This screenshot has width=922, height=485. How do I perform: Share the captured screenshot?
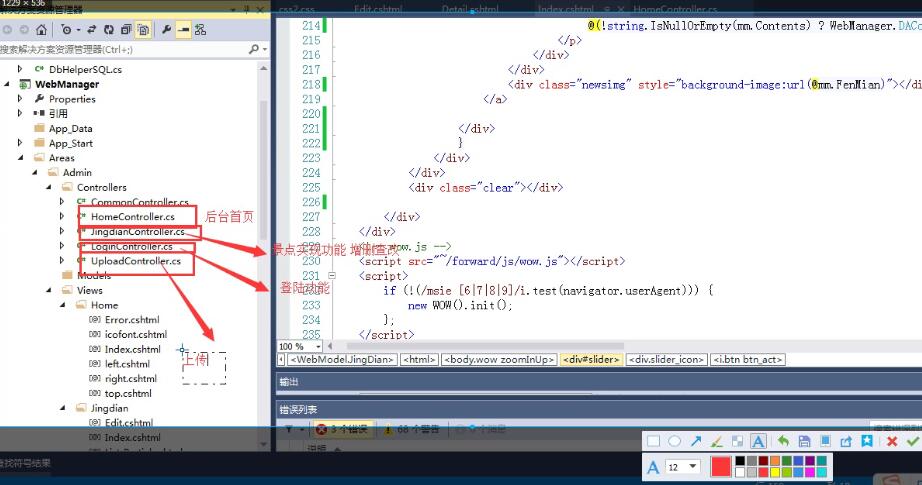tap(846, 441)
